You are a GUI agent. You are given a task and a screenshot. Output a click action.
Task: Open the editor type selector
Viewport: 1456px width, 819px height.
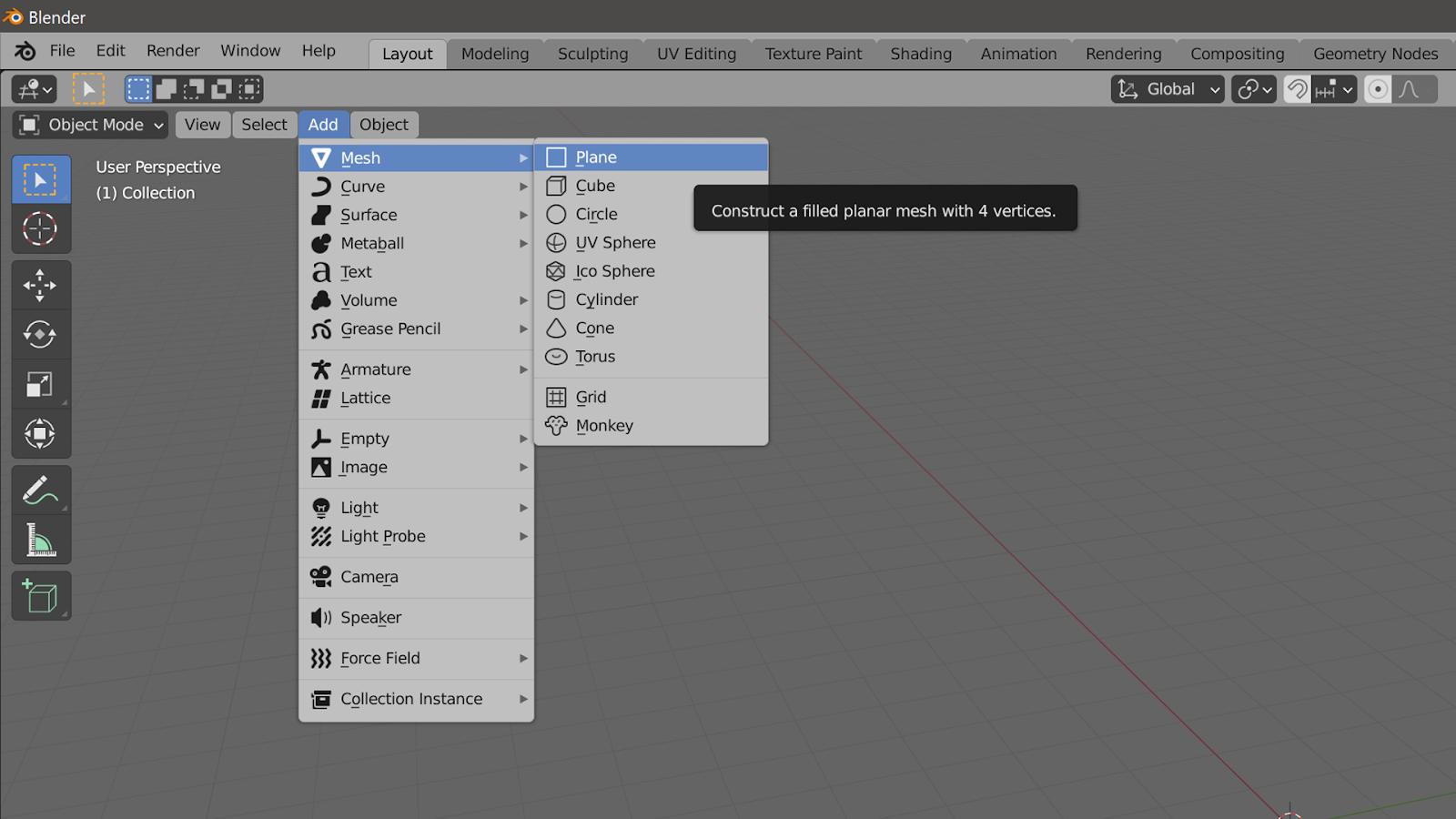[x=35, y=89]
